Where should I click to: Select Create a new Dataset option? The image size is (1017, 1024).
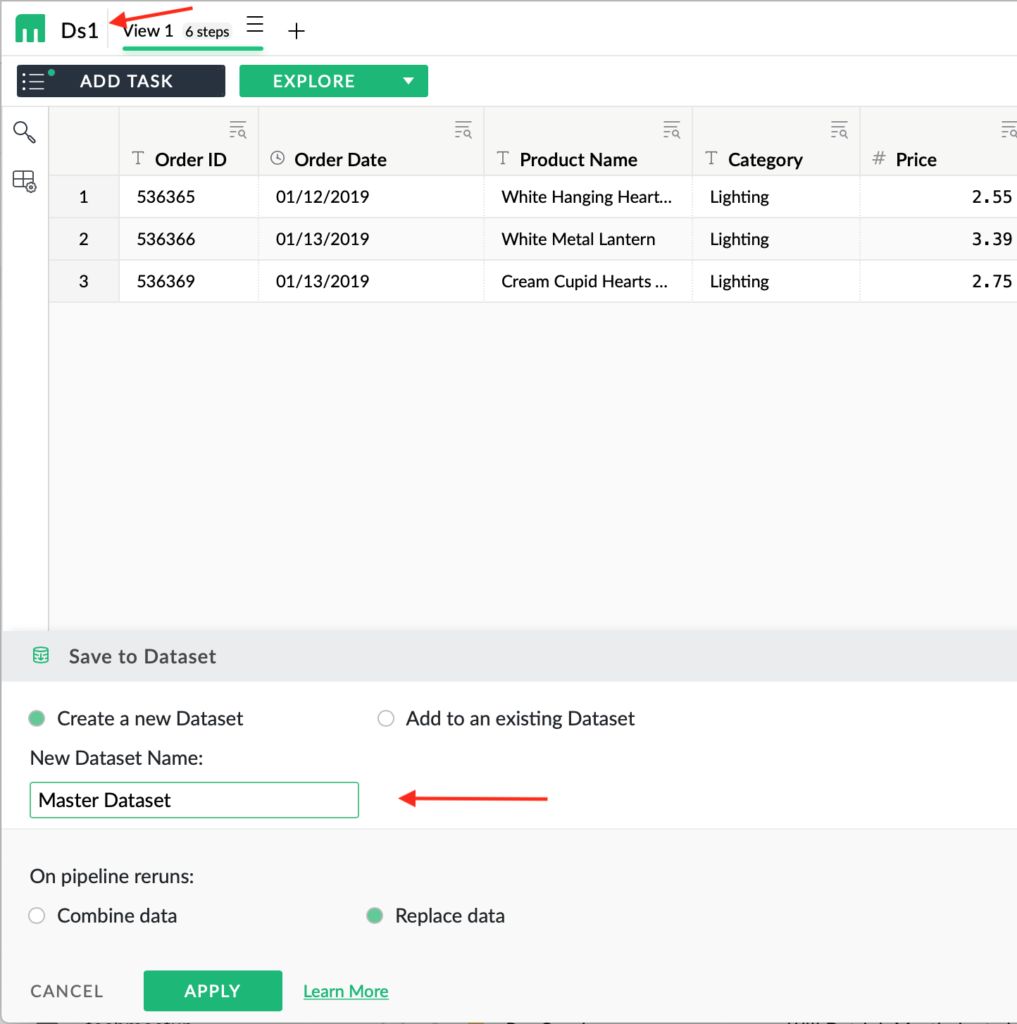point(37,718)
